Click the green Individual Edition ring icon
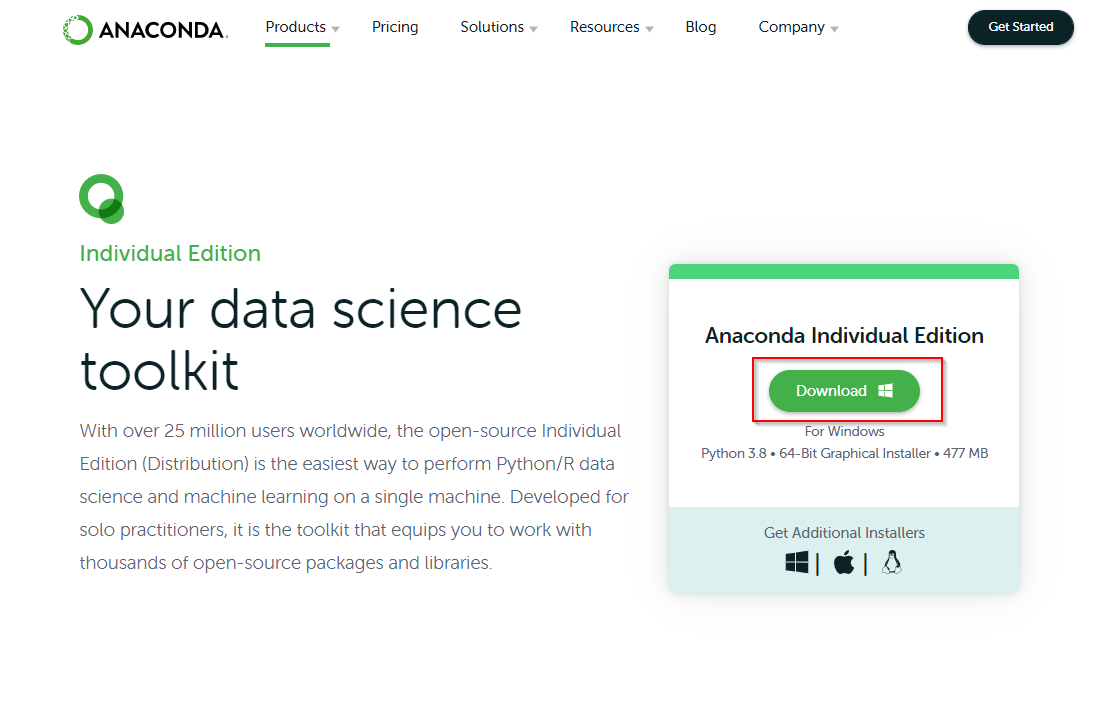 101,198
